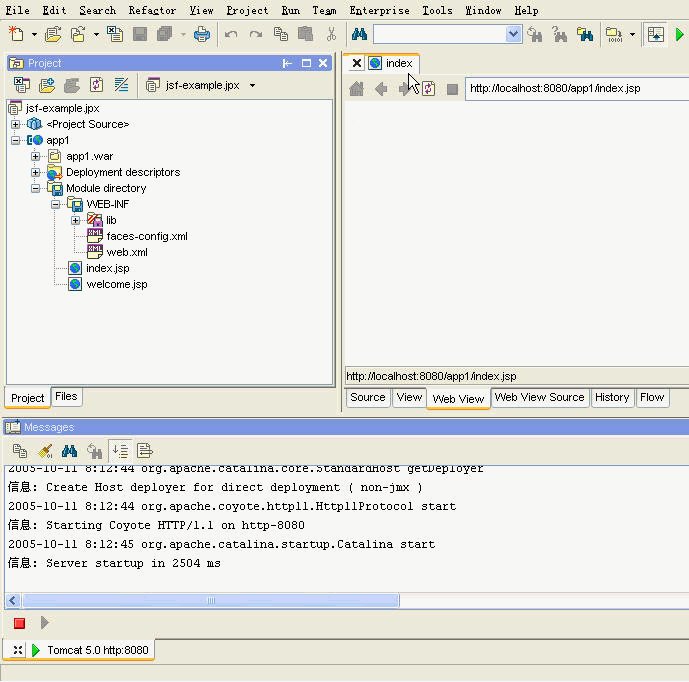Viewport: 689px width, 682px height.
Task: Click the Messages horizontal scrollbar thumb
Action: 211,600
